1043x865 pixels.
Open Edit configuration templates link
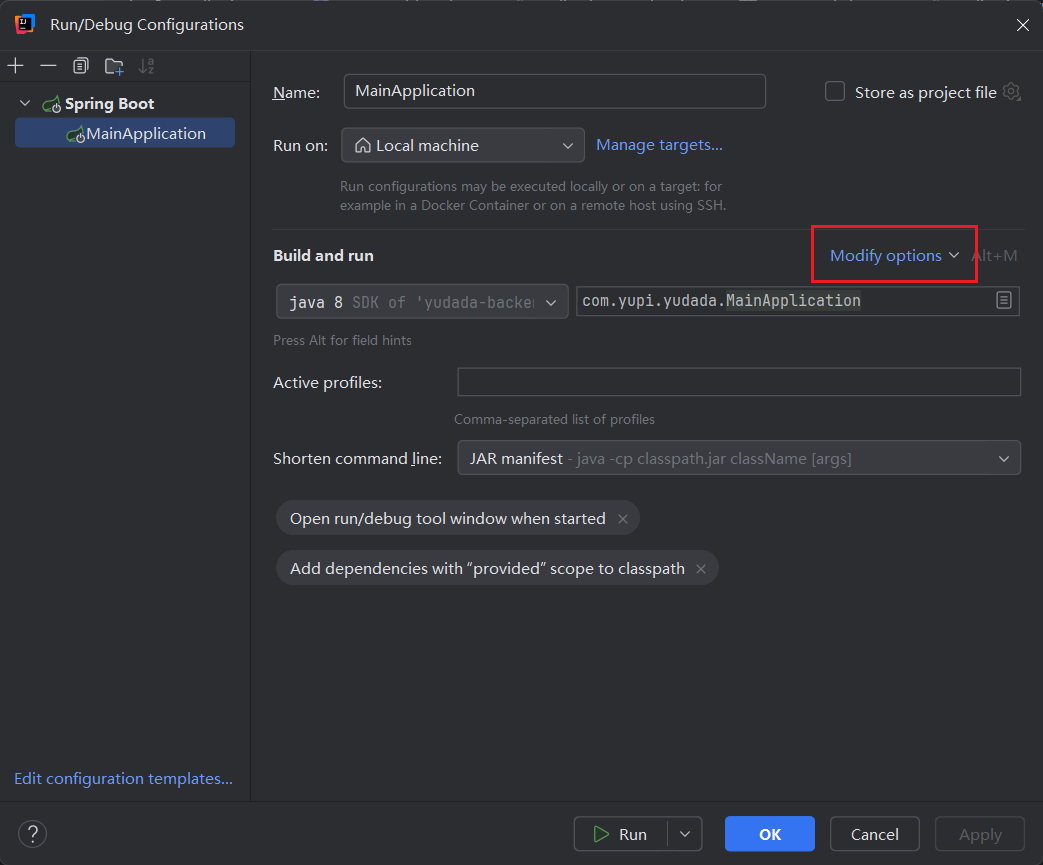click(x=124, y=778)
